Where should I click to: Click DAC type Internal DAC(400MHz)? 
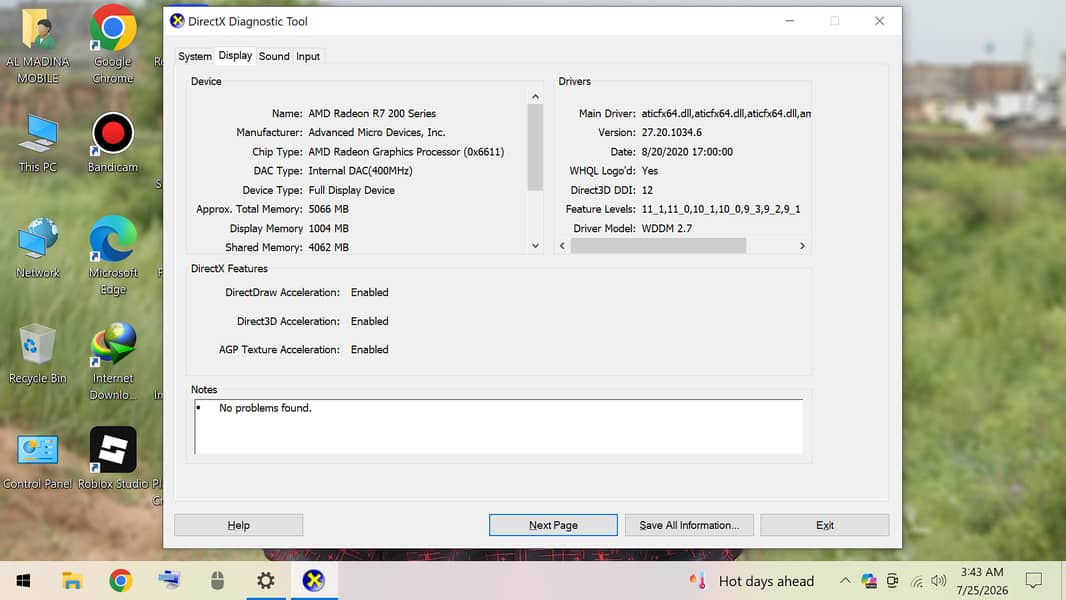tap(360, 171)
